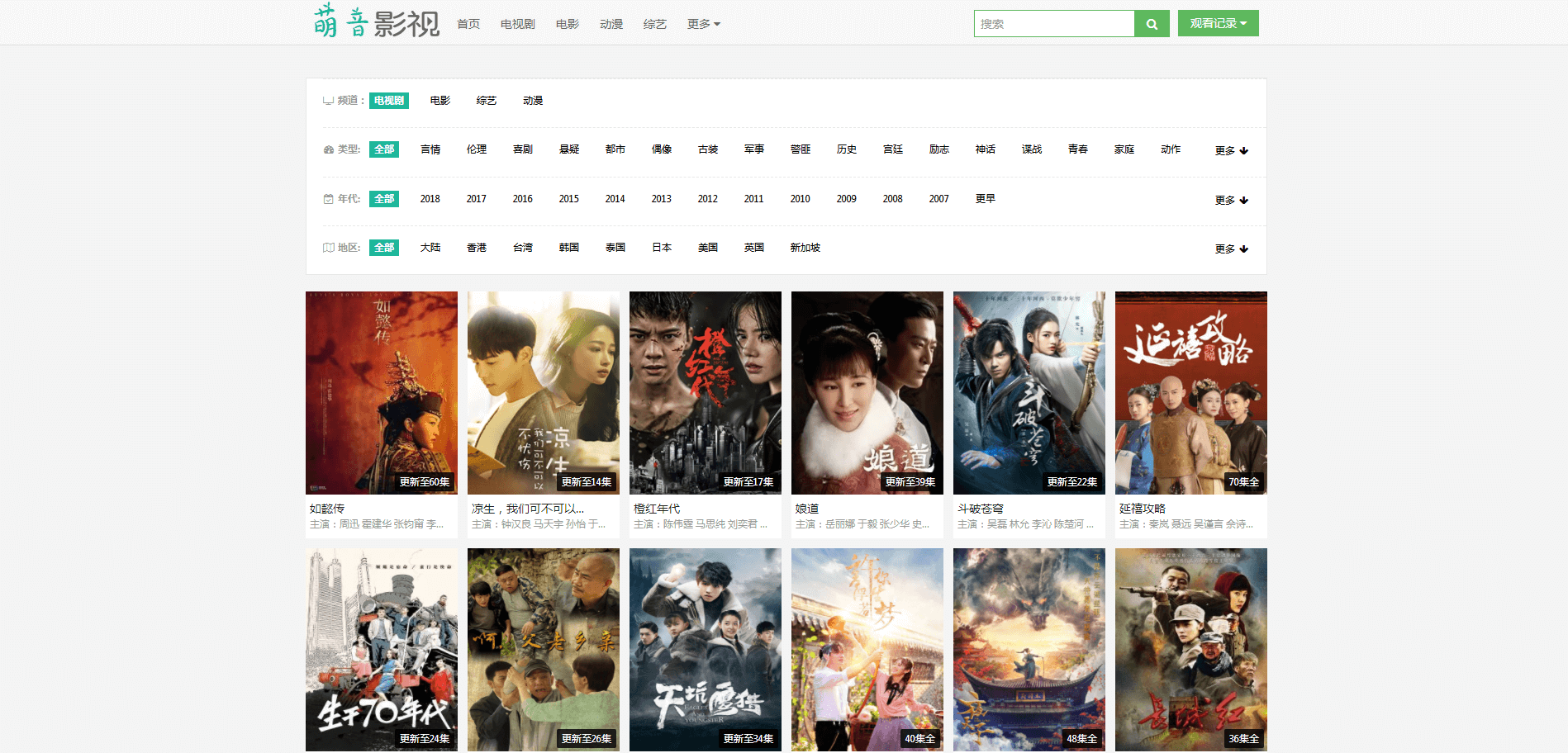Filter by 历史 genre

pos(847,149)
